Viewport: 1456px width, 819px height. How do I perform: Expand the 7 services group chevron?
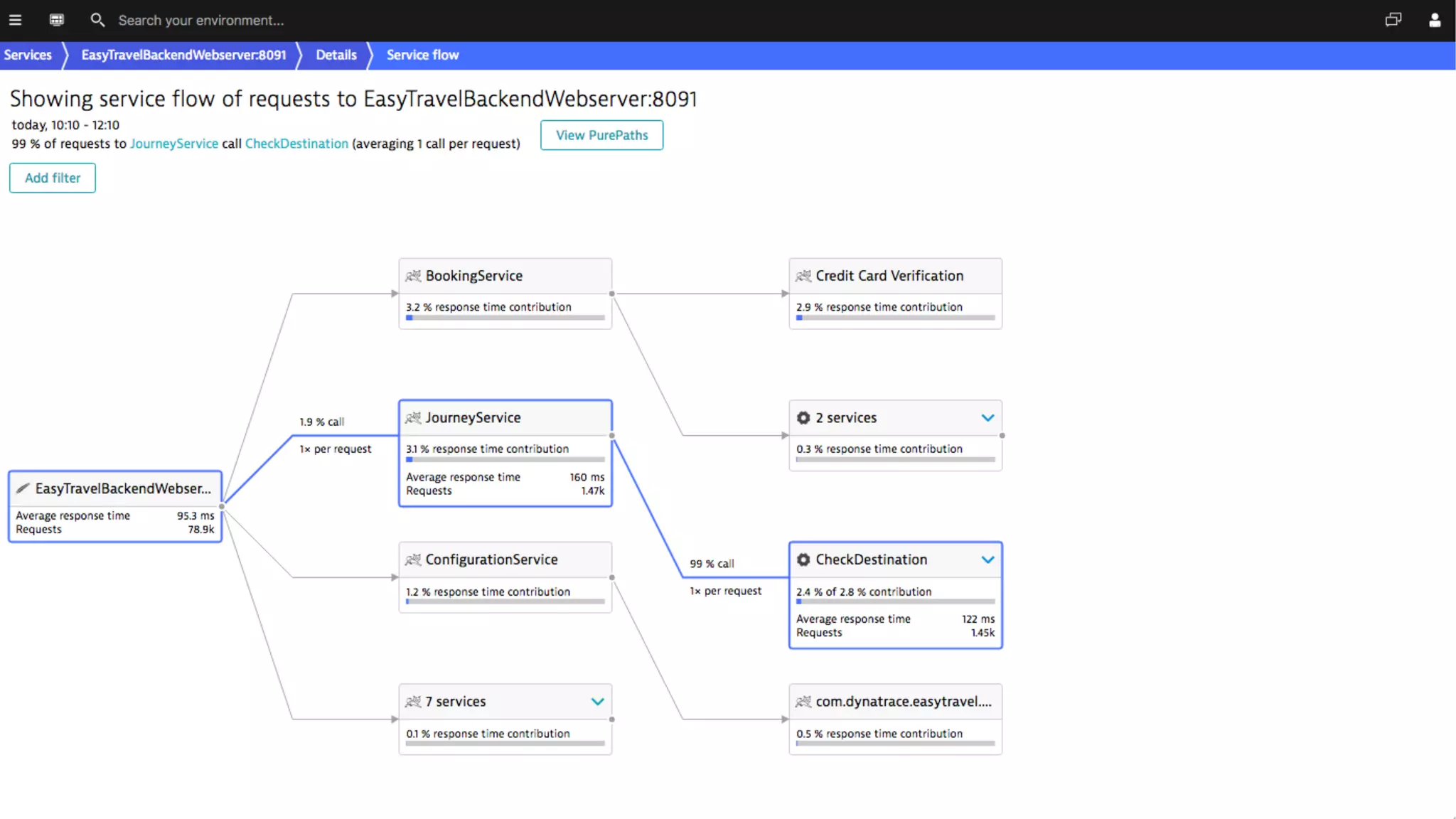pyautogui.click(x=597, y=702)
